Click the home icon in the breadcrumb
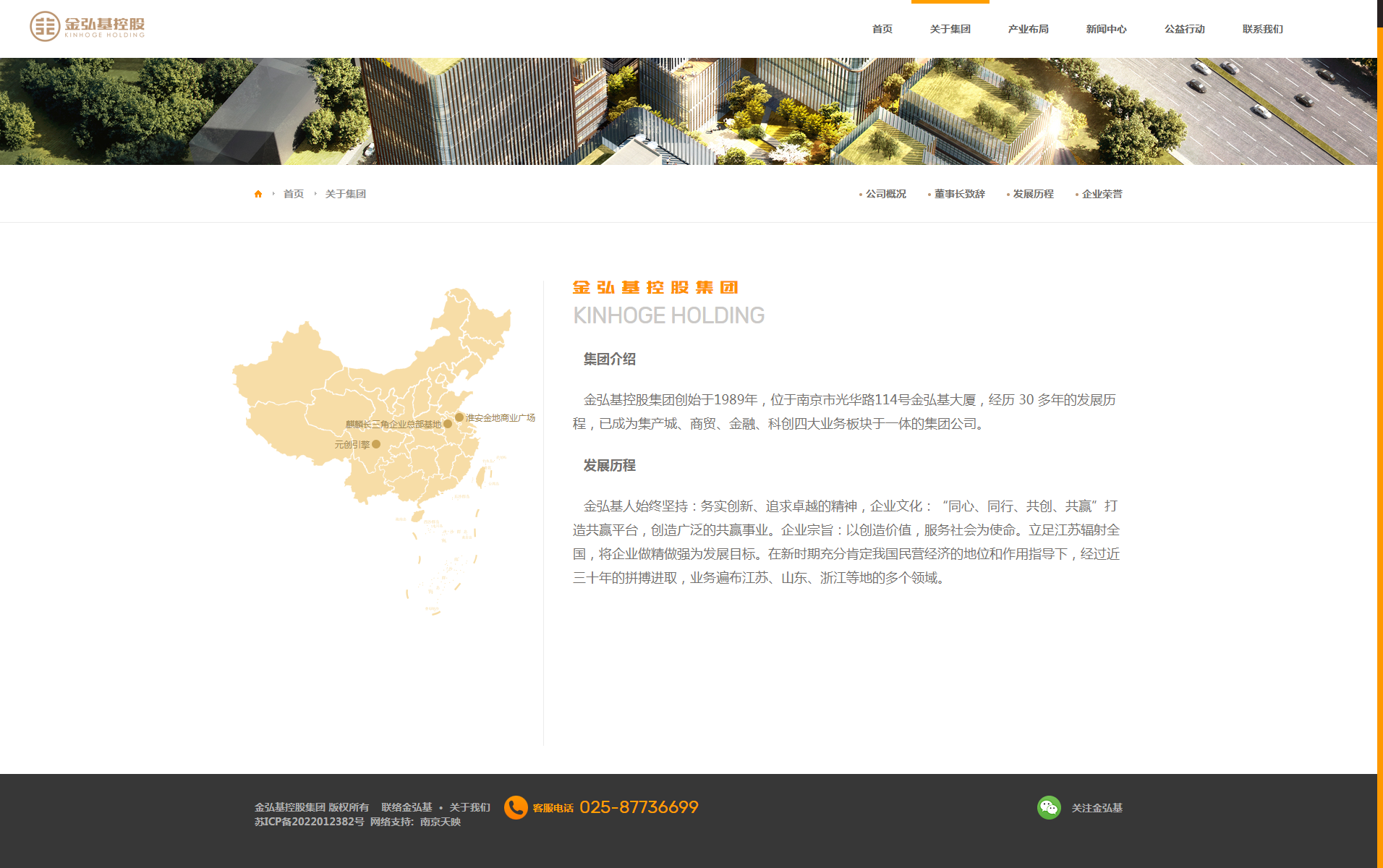 [259, 193]
